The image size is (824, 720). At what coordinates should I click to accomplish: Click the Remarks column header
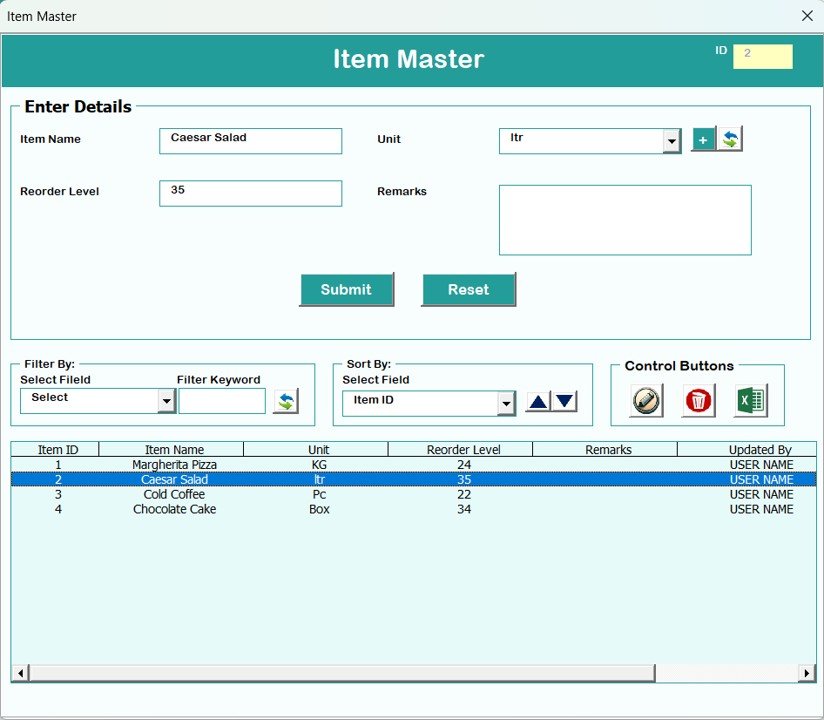click(605, 449)
